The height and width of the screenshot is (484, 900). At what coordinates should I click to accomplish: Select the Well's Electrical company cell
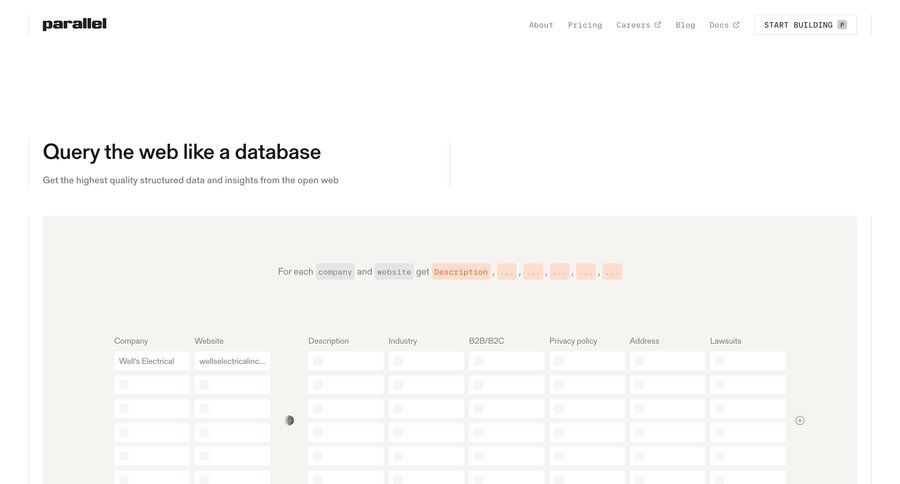pyautogui.click(x=152, y=361)
